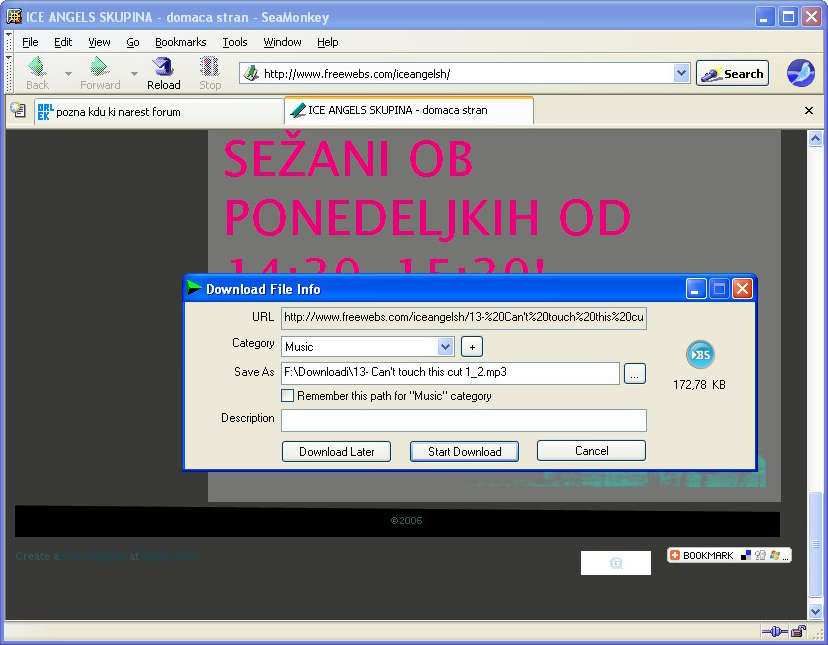
Task: Collapse the navigation toolbar grippy
Action: click(8, 73)
